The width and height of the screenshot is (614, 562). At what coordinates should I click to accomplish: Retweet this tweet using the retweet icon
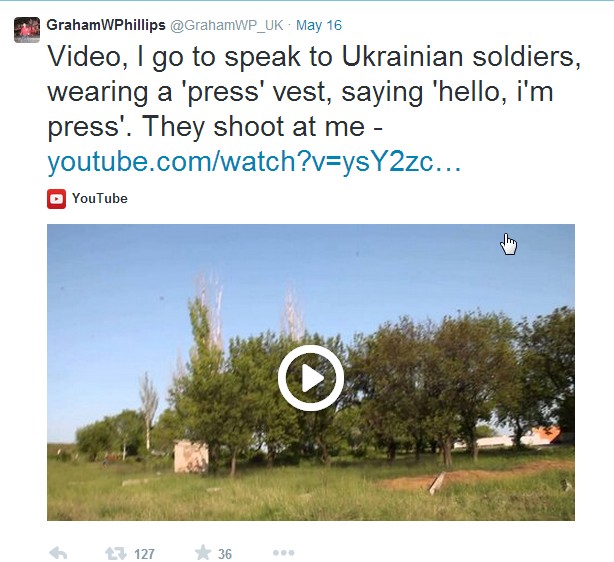[116, 553]
